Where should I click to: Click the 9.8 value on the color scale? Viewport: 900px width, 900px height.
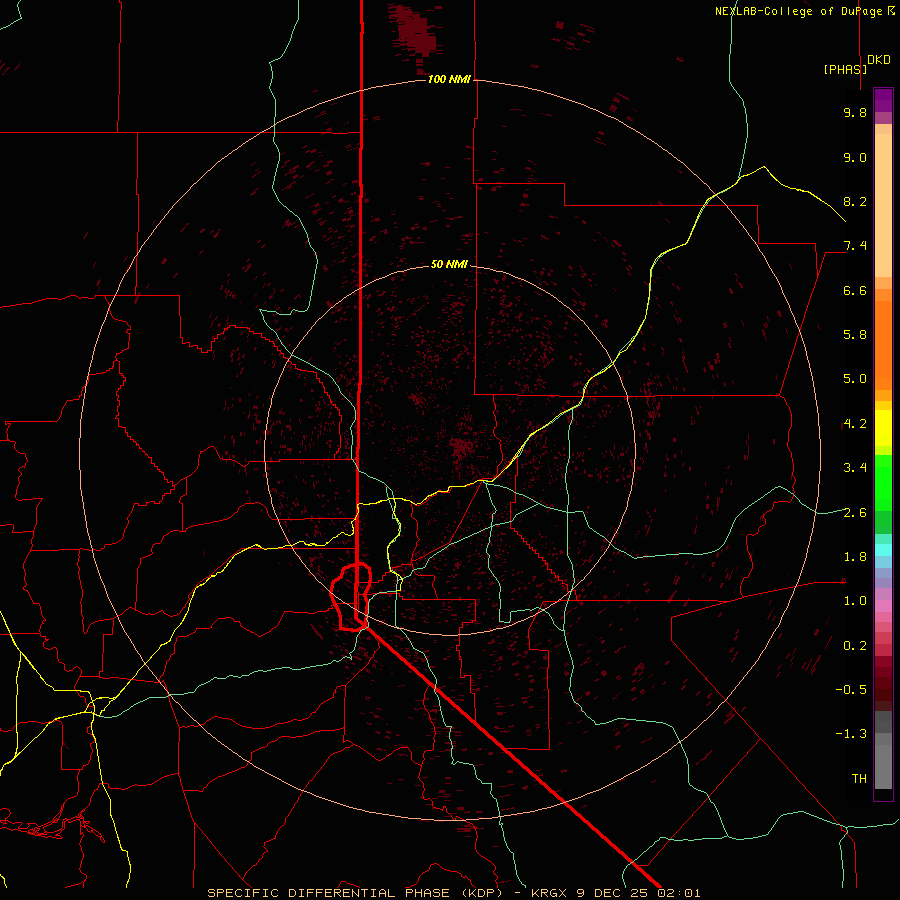855,112
